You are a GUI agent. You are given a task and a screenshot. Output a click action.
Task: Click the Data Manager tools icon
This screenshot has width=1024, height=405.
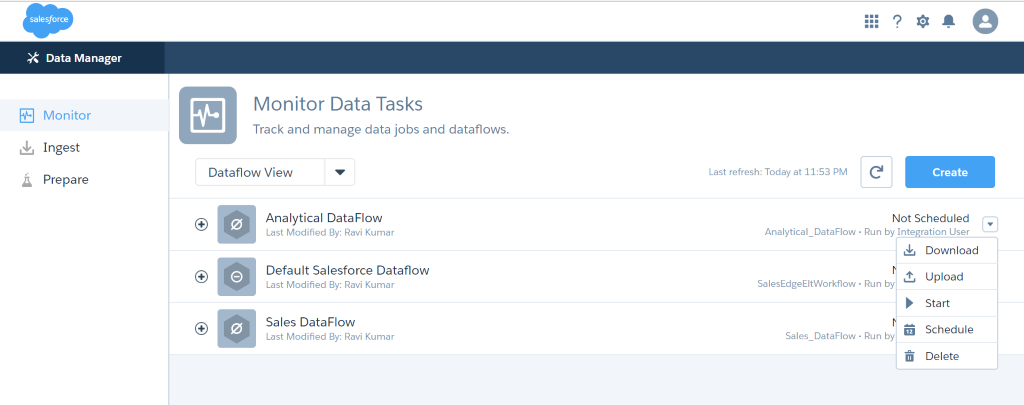coord(33,58)
